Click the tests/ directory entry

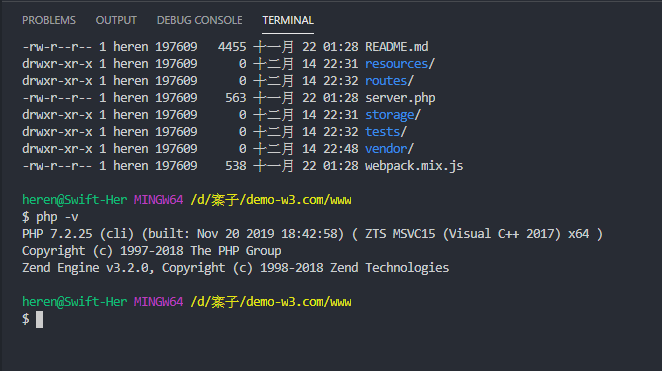pos(385,132)
